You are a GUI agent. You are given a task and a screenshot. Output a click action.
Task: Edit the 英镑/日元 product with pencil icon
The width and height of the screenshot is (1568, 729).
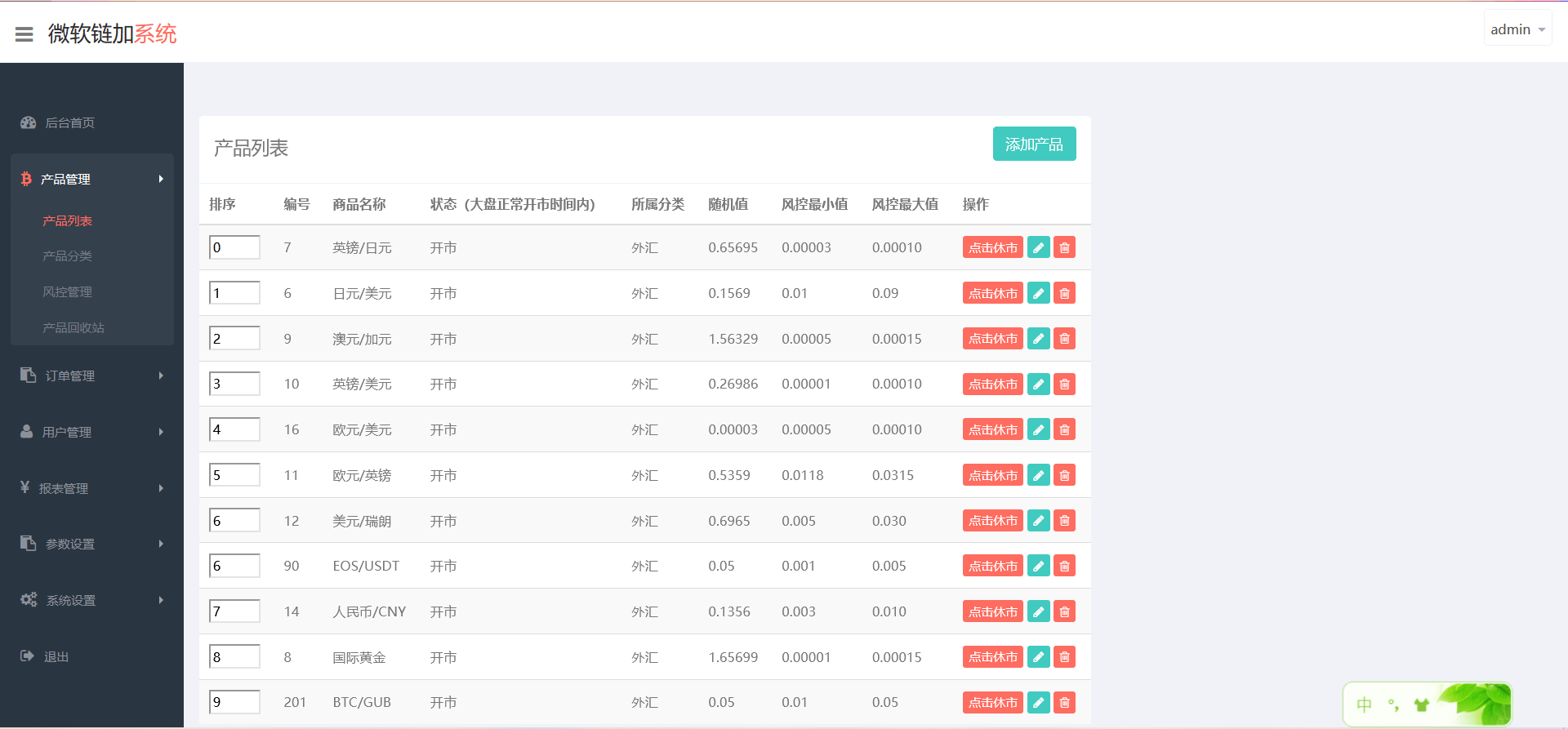pos(1038,247)
